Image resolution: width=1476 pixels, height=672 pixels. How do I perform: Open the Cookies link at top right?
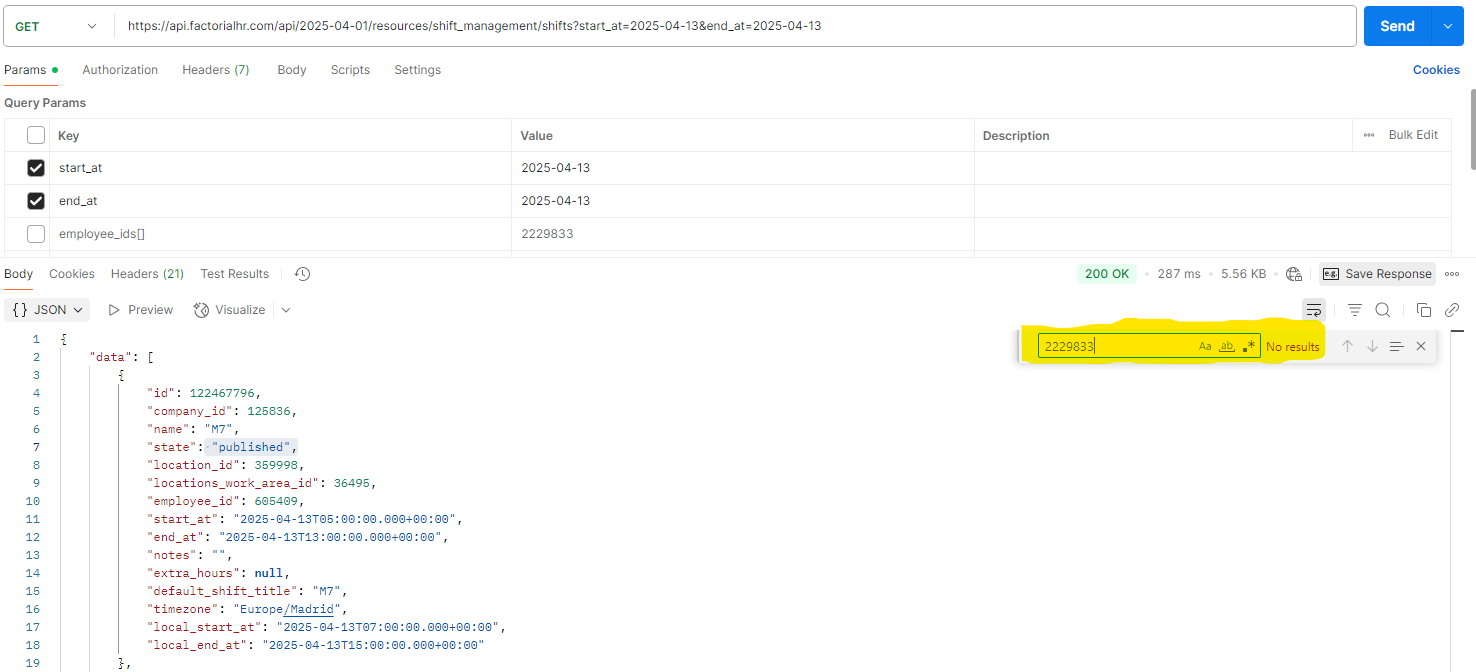[x=1436, y=70]
